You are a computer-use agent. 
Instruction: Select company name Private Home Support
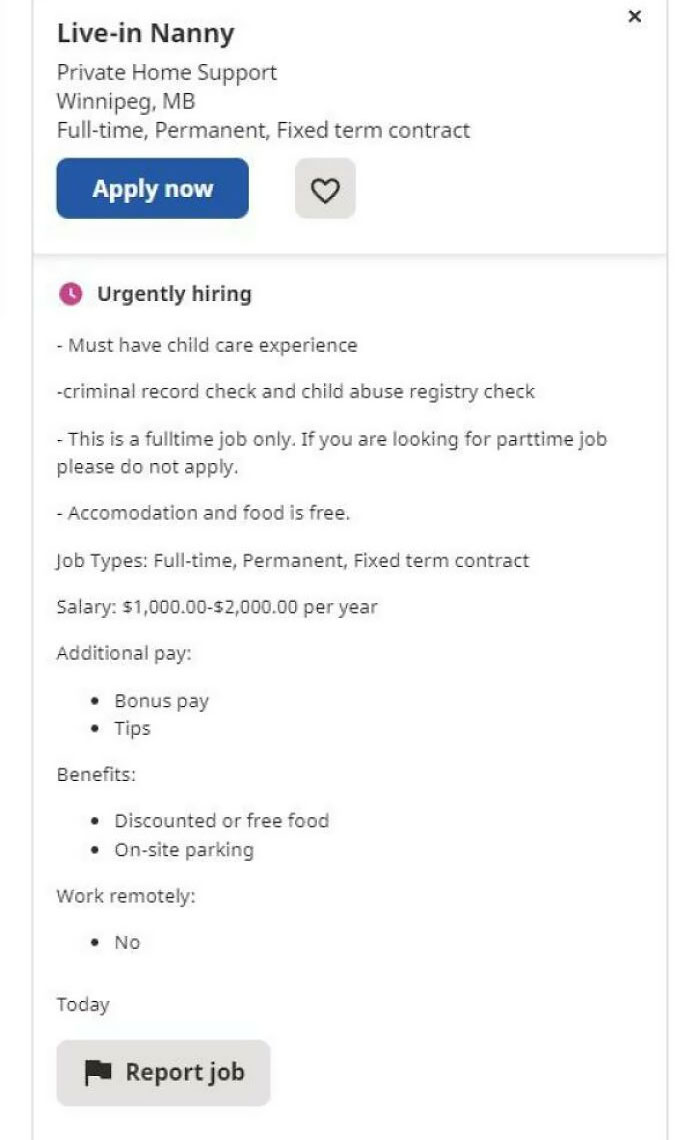168,72
